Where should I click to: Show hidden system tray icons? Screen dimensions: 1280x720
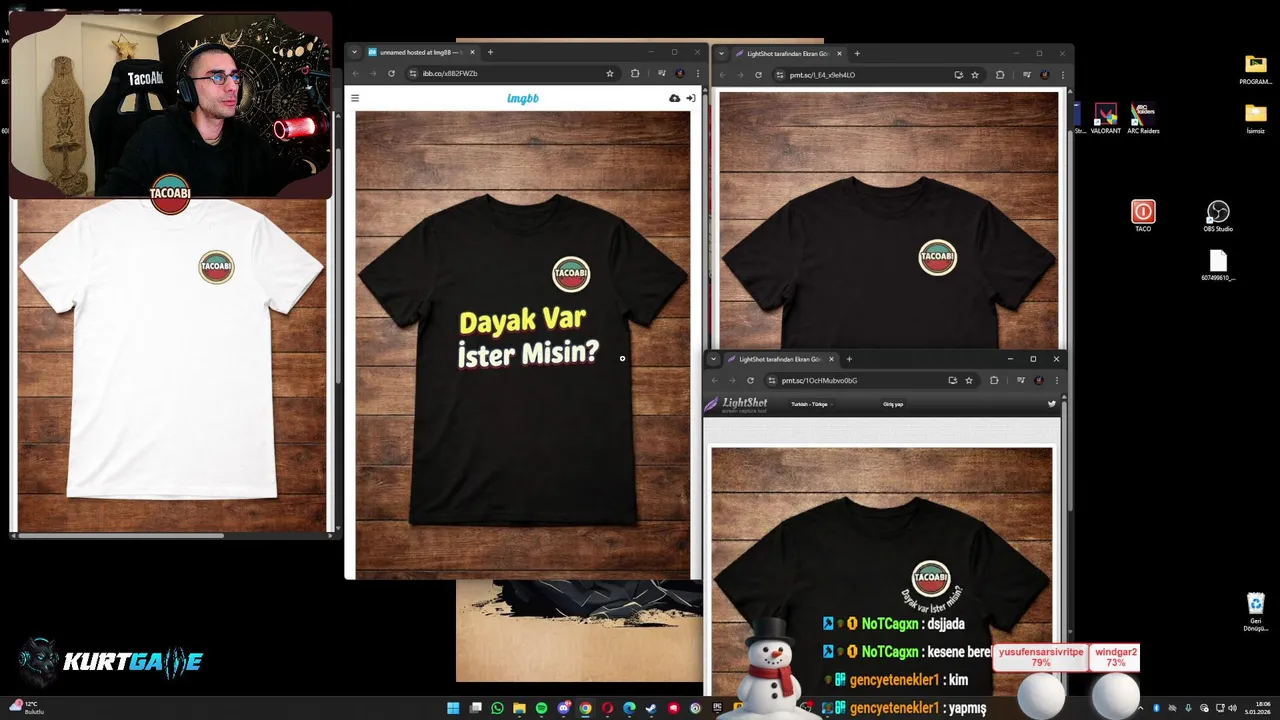click(1140, 708)
